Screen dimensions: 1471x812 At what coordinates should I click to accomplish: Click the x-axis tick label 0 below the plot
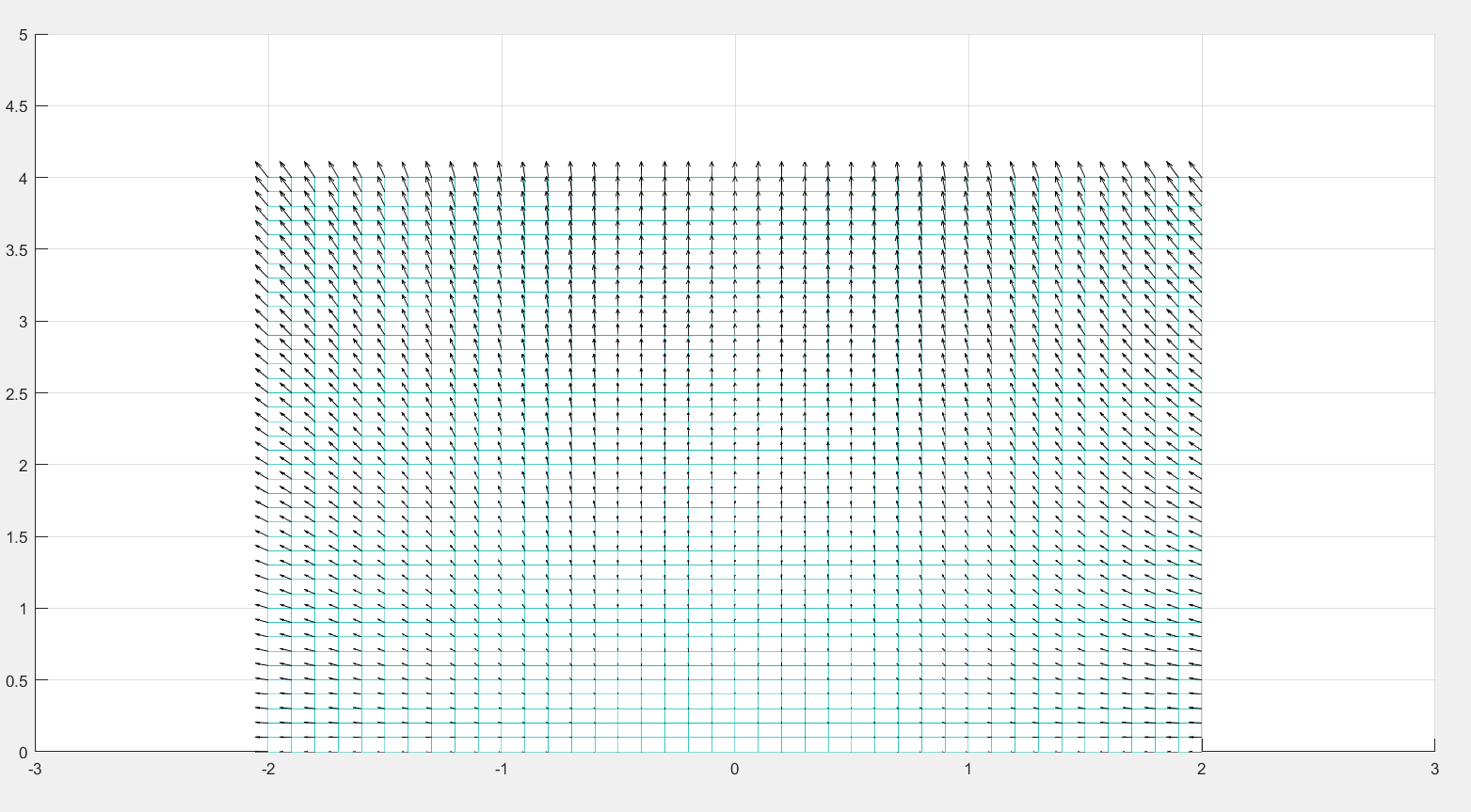point(735,770)
